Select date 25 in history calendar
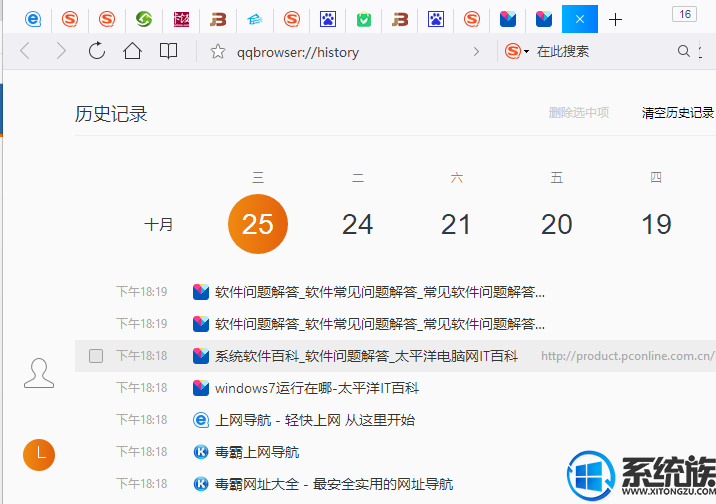 click(258, 224)
